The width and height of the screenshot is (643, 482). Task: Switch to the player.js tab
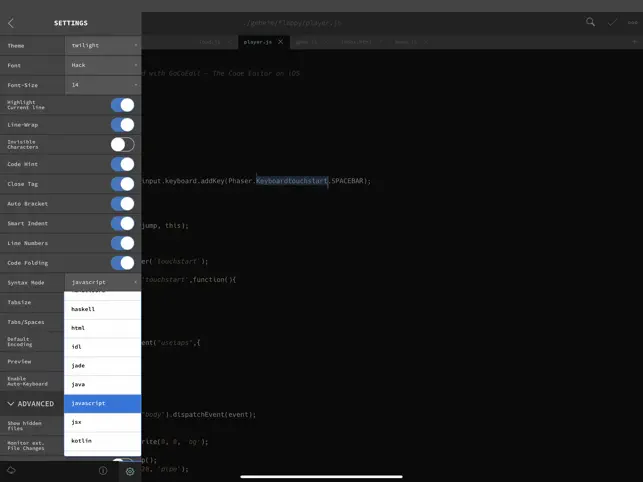click(257, 42)
